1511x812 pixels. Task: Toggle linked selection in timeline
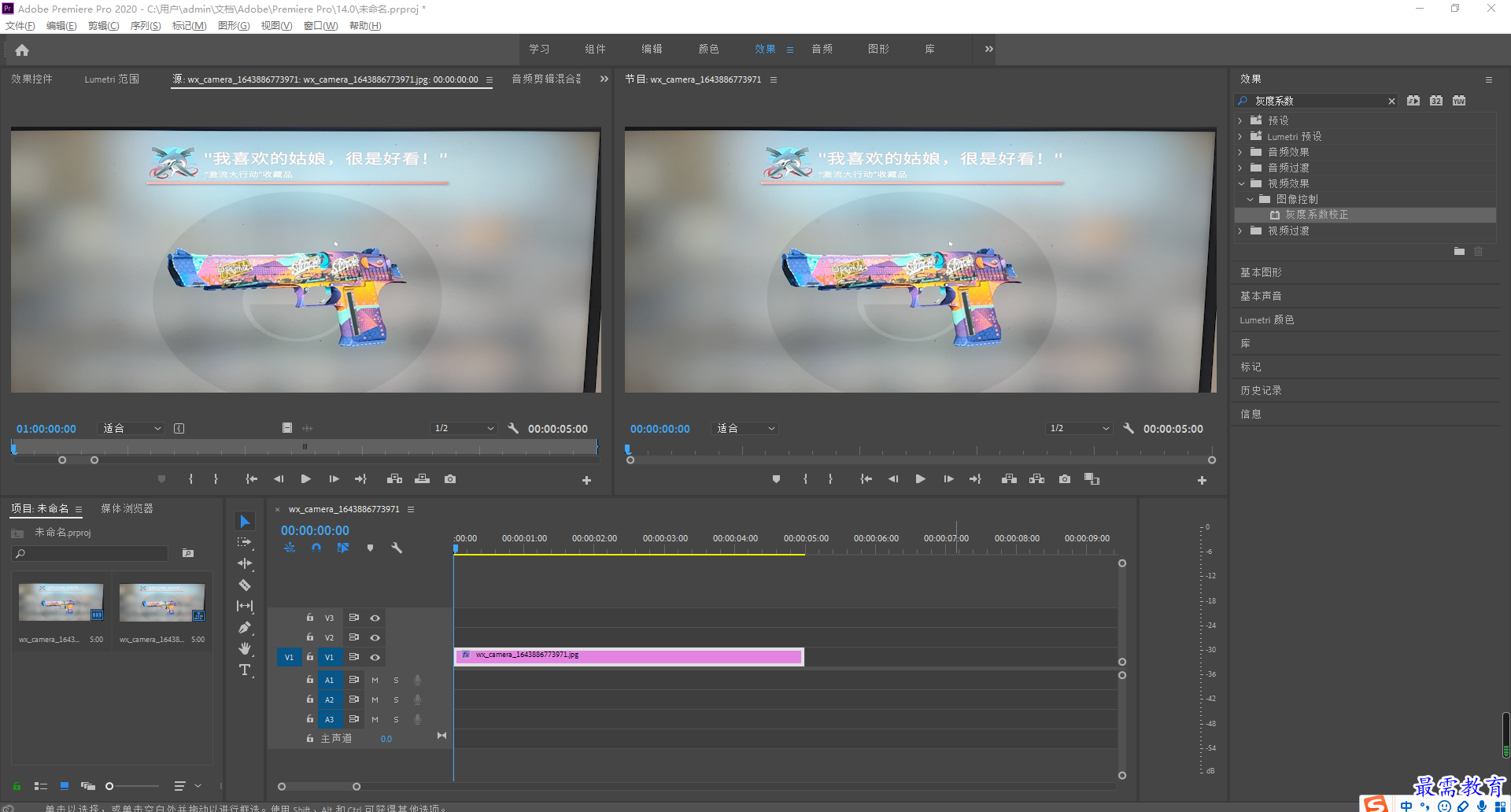(x=343, y=548)
